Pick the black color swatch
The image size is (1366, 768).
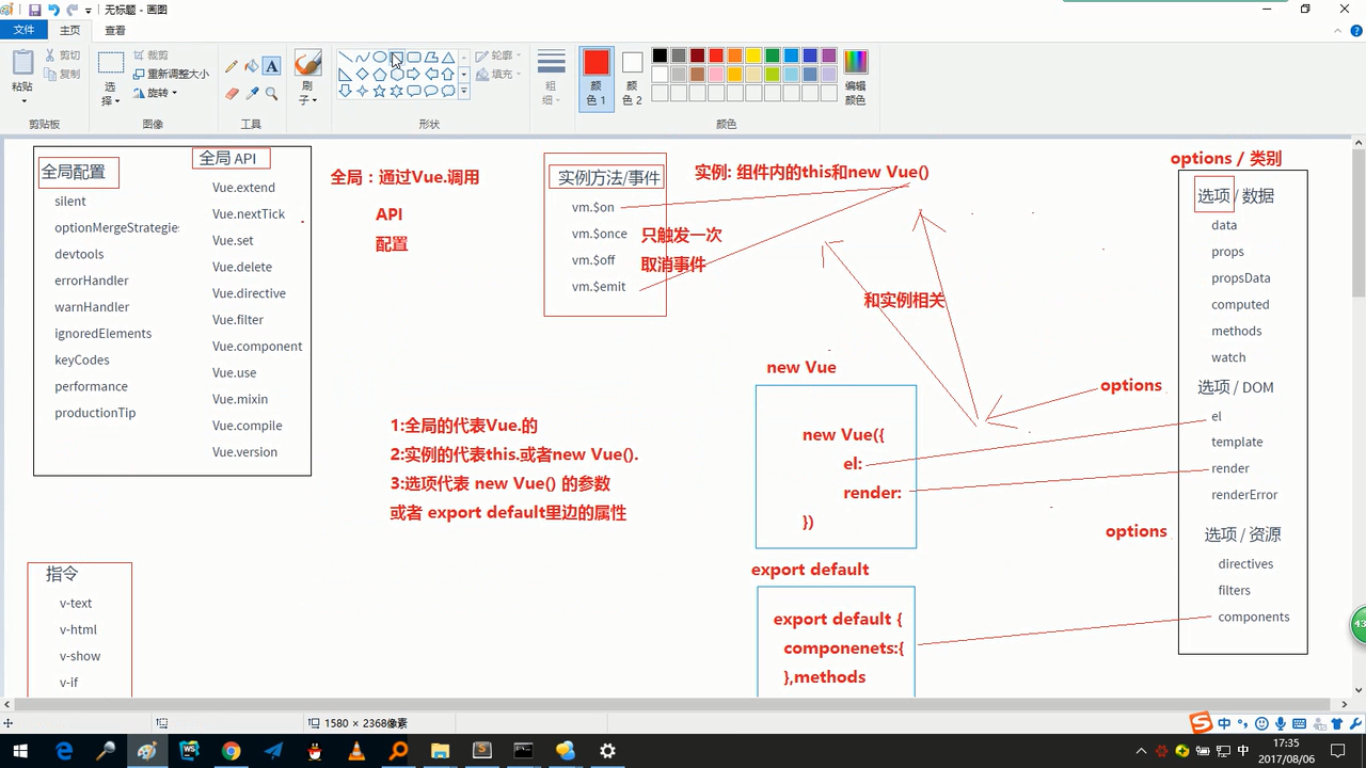[660, 56]
